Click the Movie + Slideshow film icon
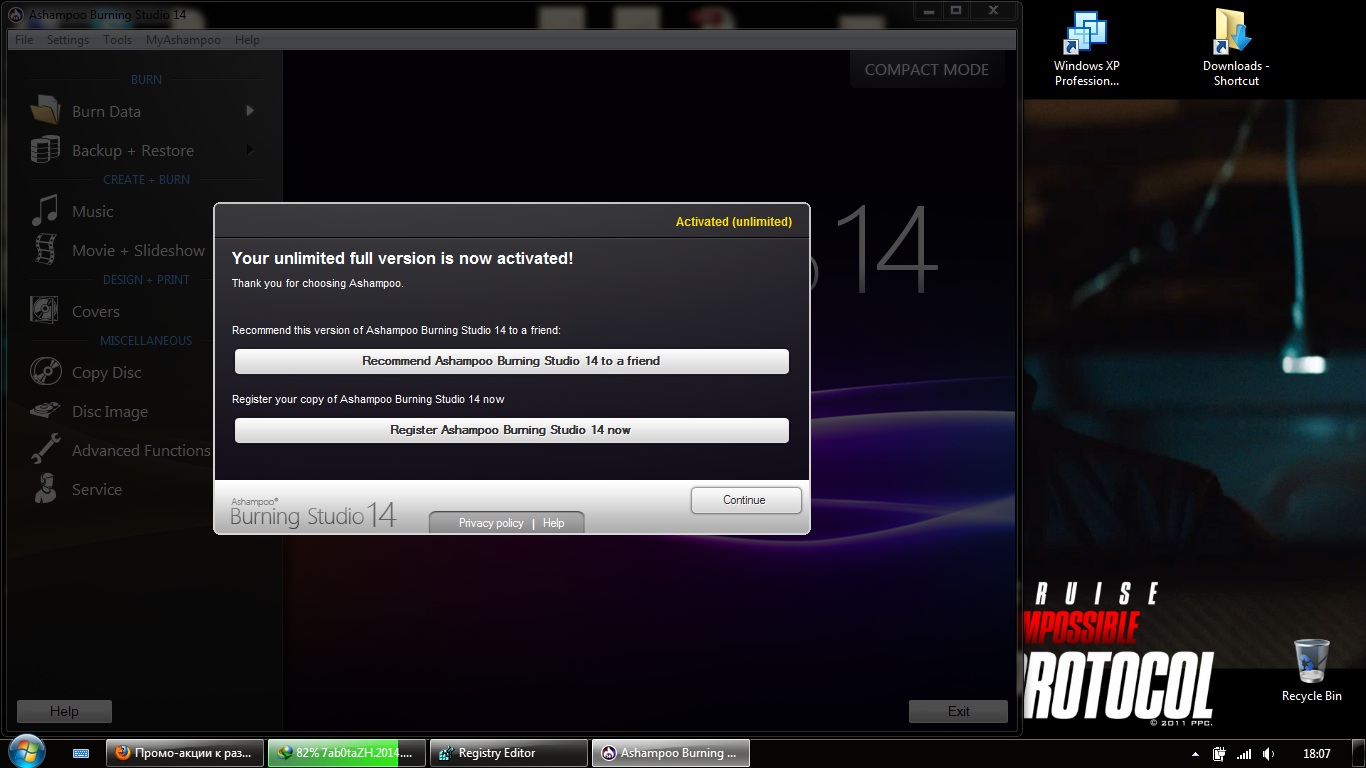Viewport: 1366px width, 768px height. pos(45,250)
